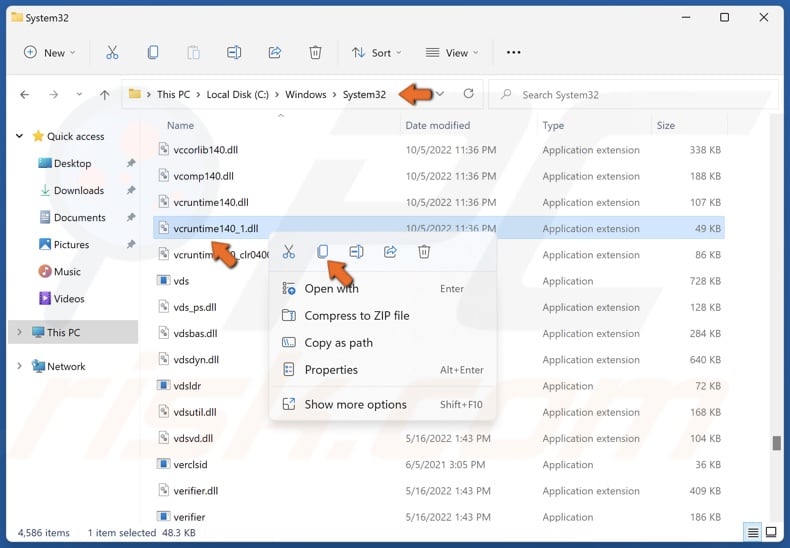Sort by the Date modified column header
The image size is (790, 548).
[438, 125]
